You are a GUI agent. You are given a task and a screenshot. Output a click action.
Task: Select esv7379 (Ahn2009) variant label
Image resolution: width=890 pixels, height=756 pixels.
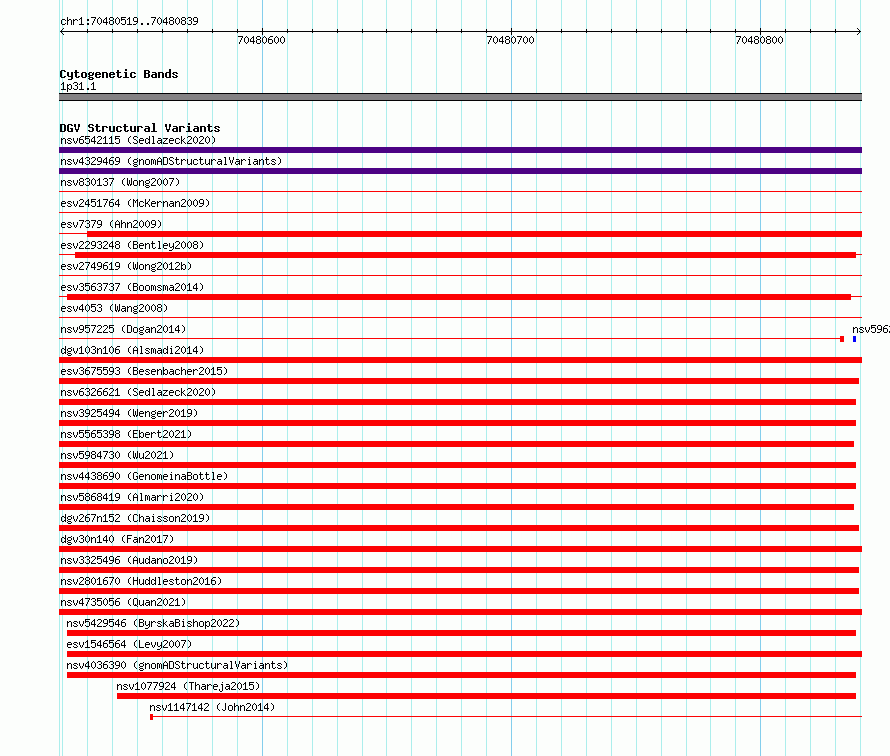pos(111,224)
